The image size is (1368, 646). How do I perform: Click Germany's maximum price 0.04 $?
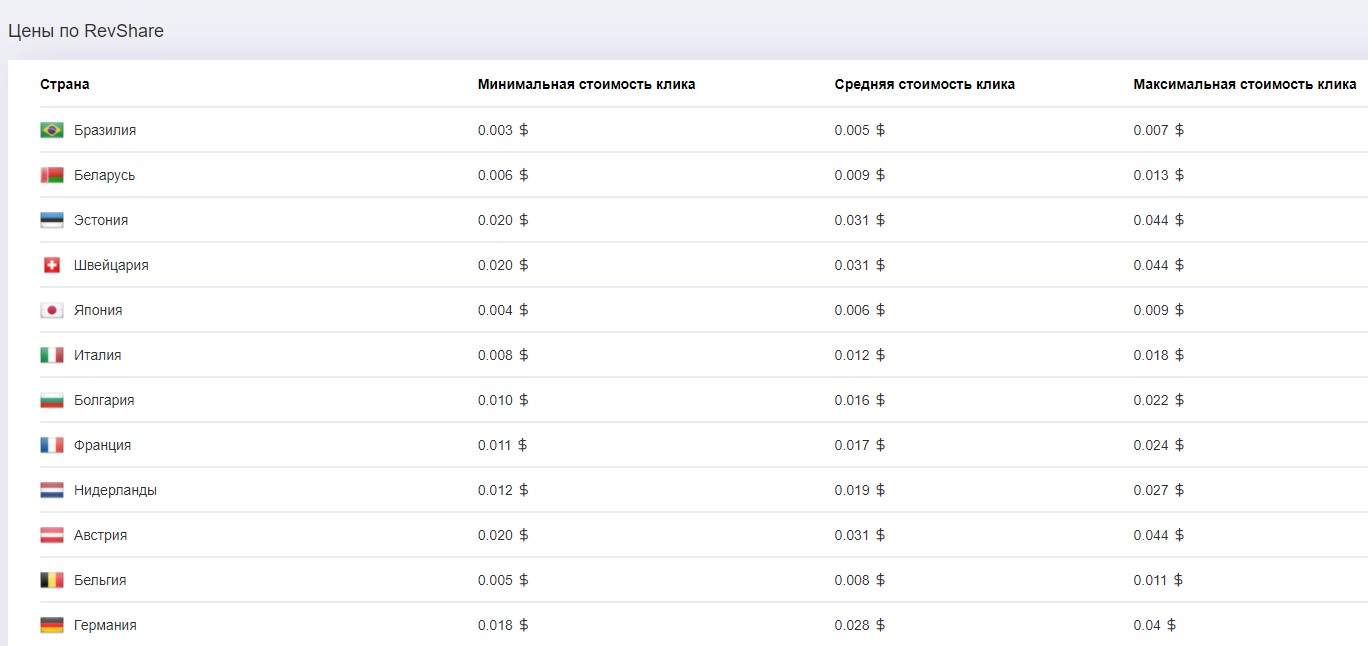pyautogui.click(x=1154, y=625)
